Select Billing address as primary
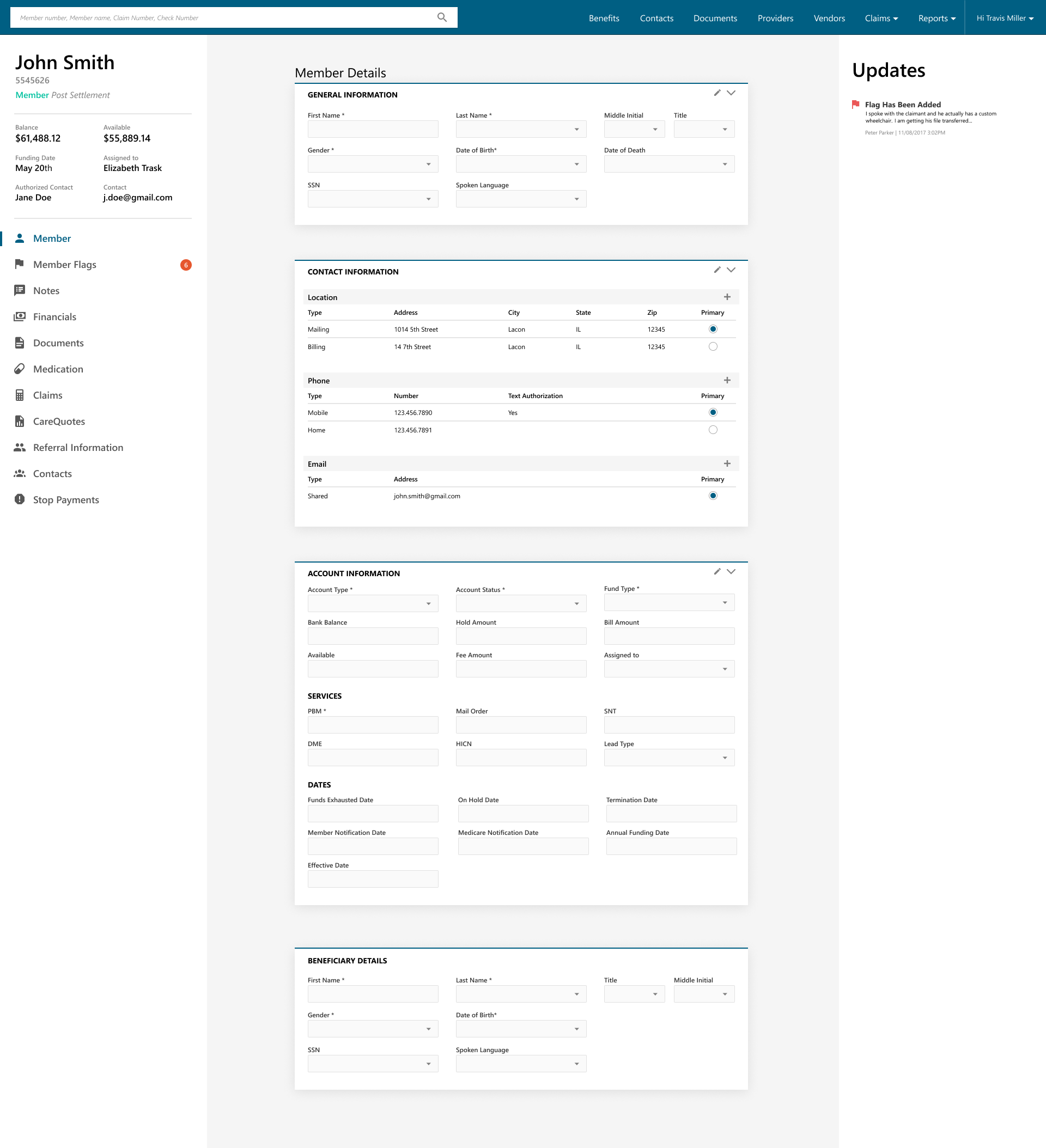This screenshot has height=1148, width=1046. point(713,346)
